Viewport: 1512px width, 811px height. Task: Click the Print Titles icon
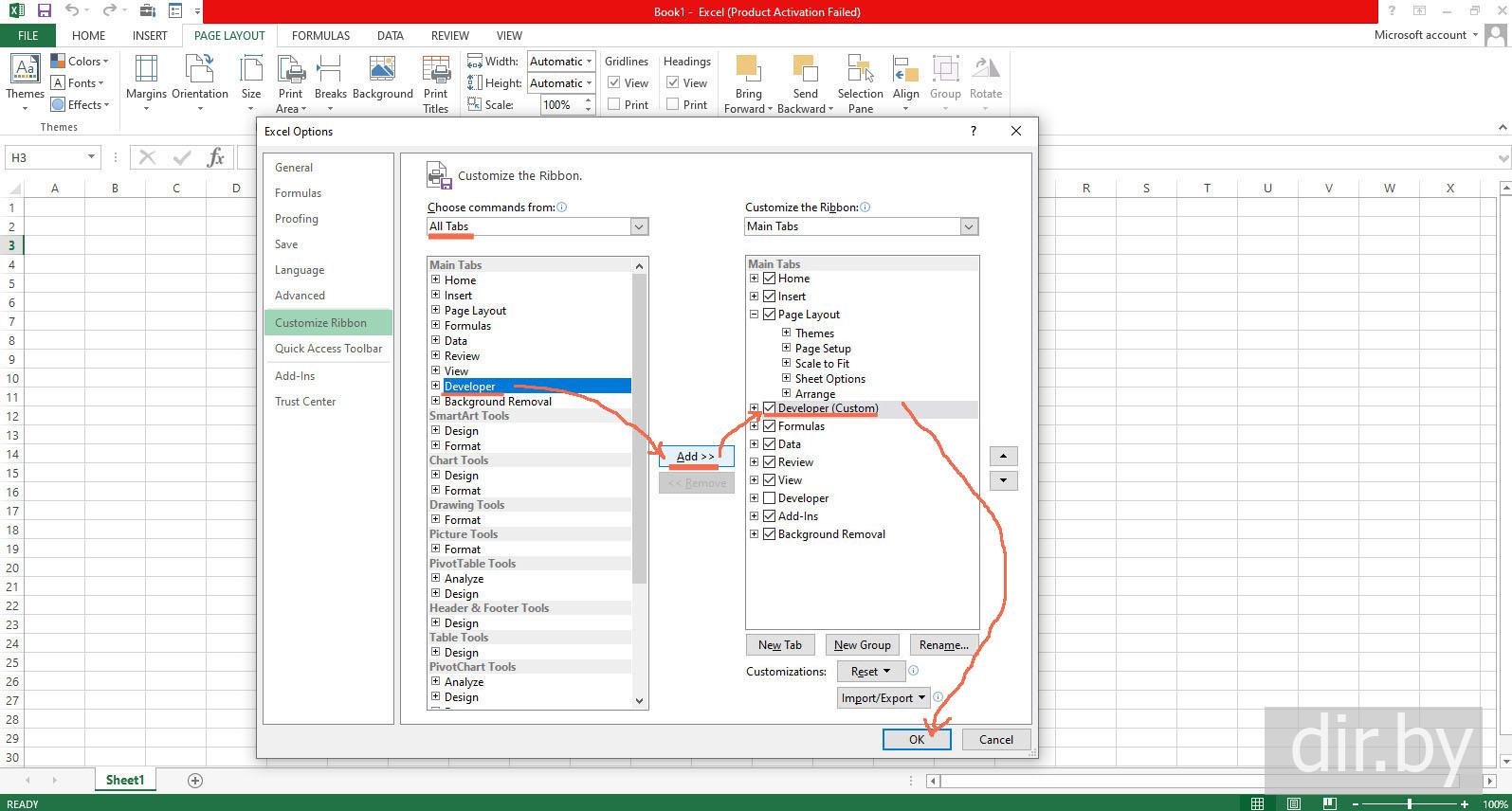pyautogui.click(x=435, y=70)
